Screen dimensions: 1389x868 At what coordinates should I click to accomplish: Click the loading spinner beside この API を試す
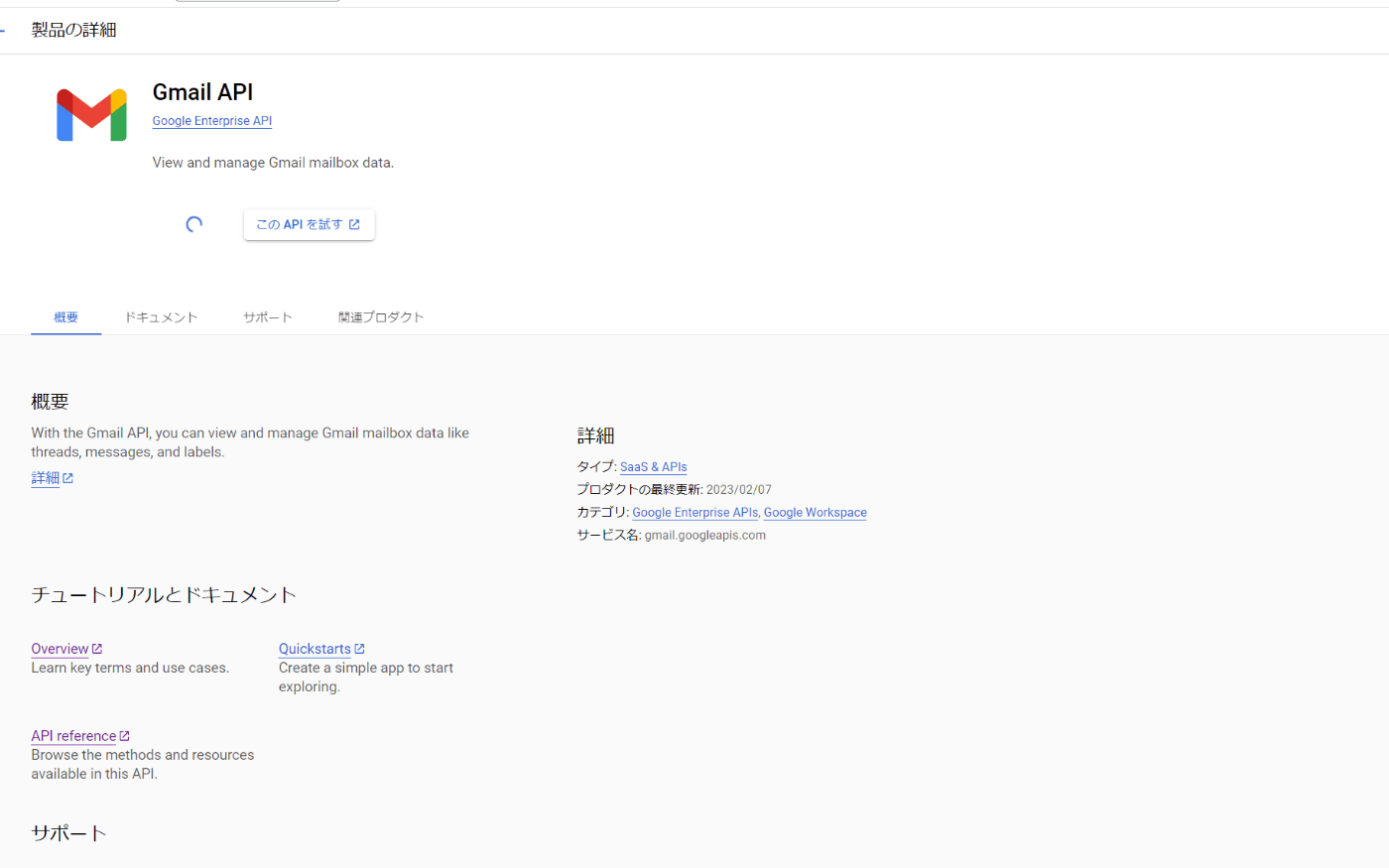(194, 224)
